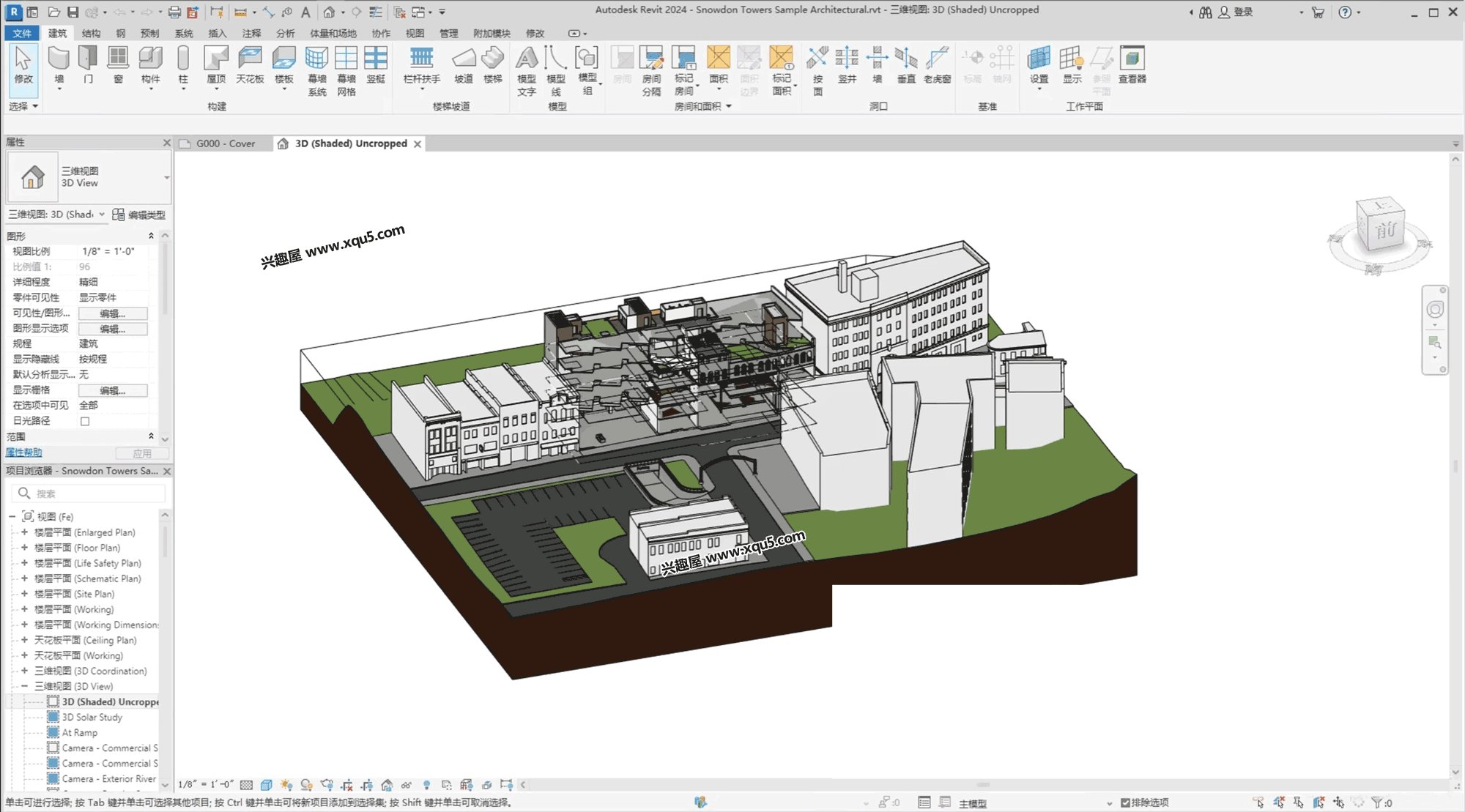Screen dimensions: 1465x812
Task: Expand 楼层平面 (Floor Plan) tree node
Action: click(x=24, y=548)
